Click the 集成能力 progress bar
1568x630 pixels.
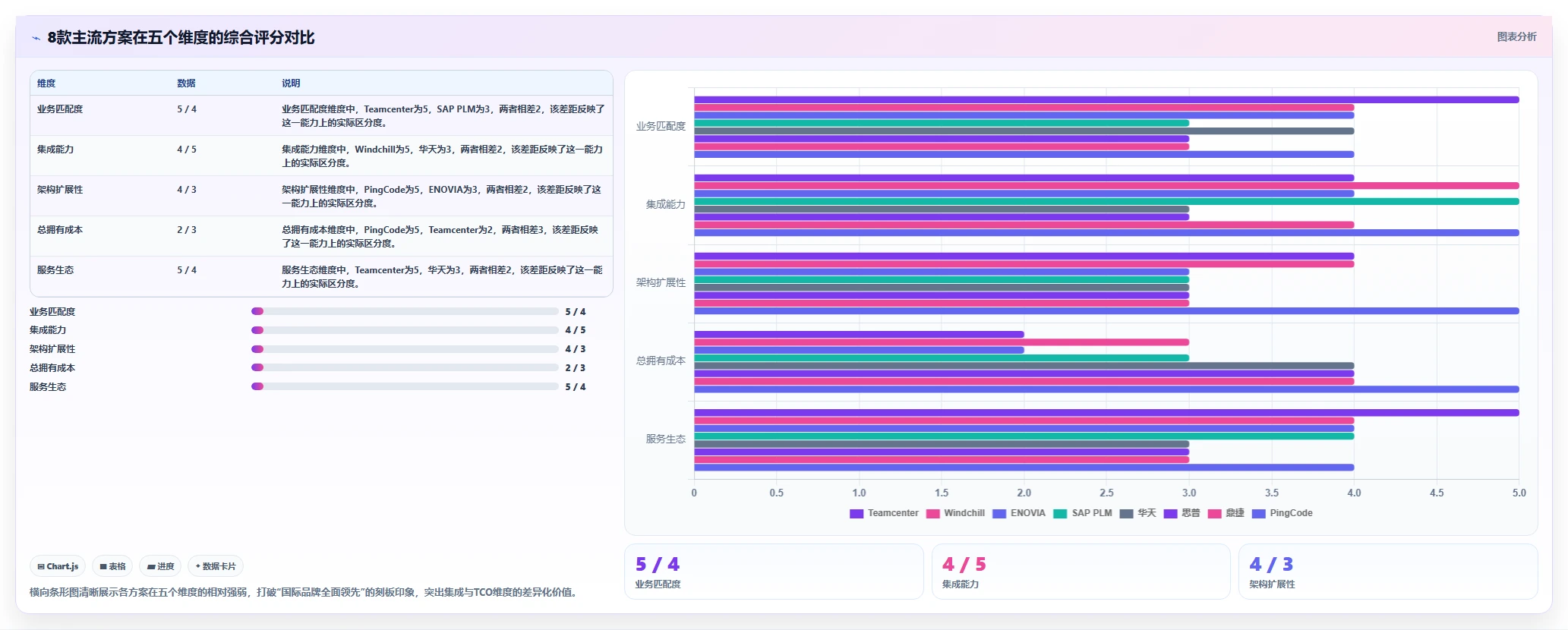coord(405,330)
